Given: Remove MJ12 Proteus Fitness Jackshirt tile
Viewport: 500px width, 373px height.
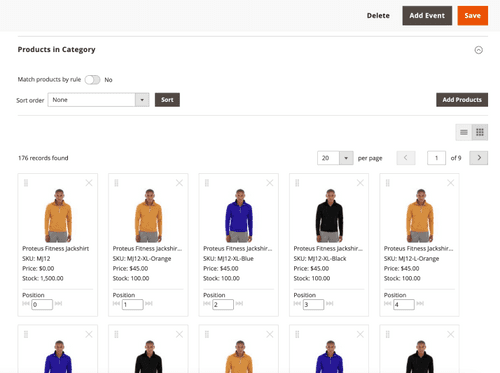Looking at the screenshot, I should (89, 183).
